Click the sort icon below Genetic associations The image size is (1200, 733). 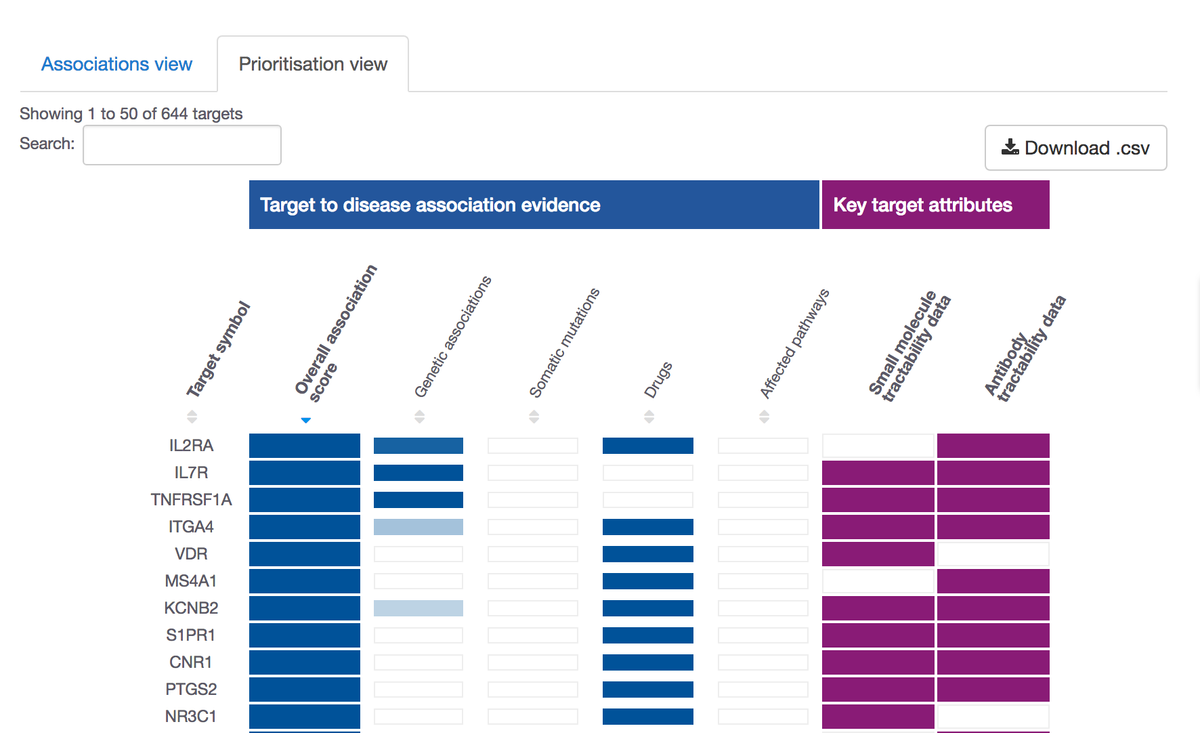(419, 417)
